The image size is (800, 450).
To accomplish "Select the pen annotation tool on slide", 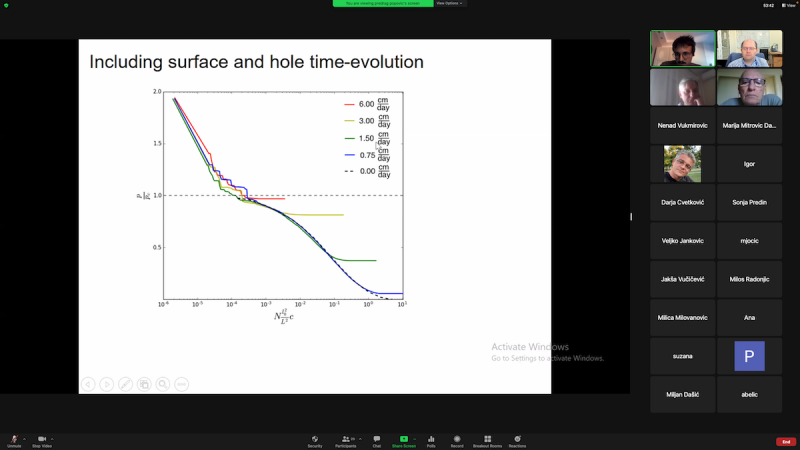I will point(126,384).
